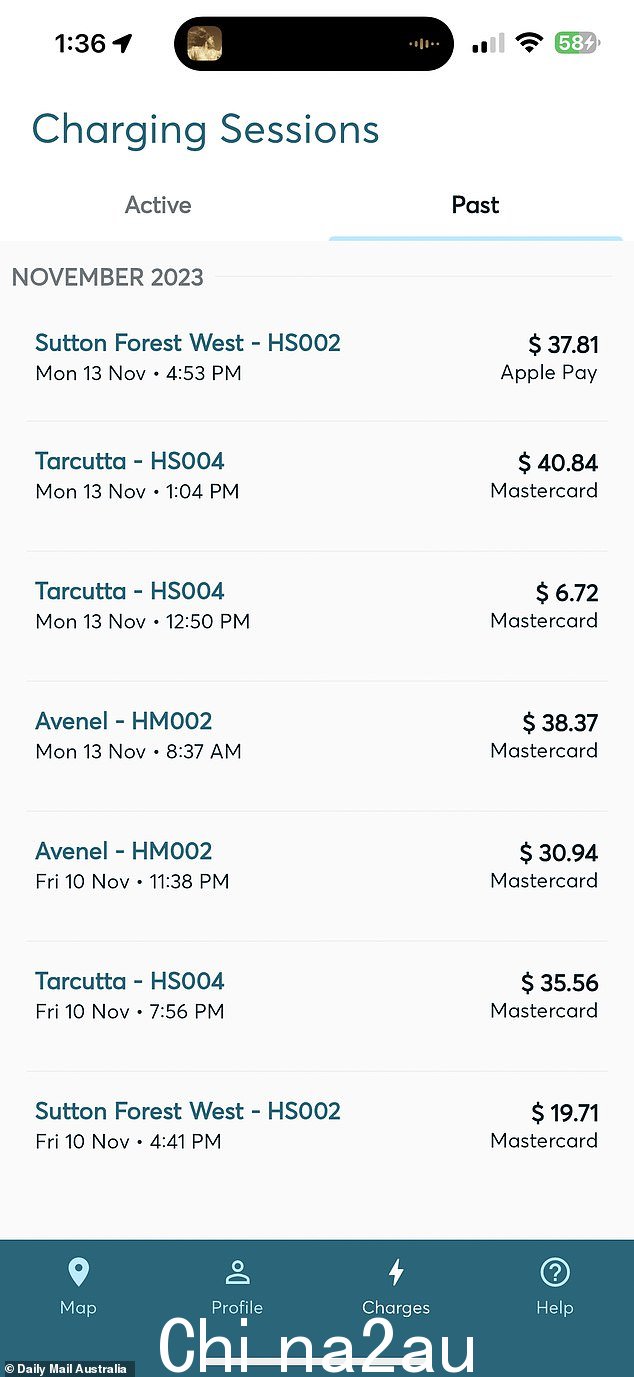The height and width of the screenshot is (1377, 634).
Task: Open Sutton Forest West session at 4:53 PM
Action: point(316,357)
